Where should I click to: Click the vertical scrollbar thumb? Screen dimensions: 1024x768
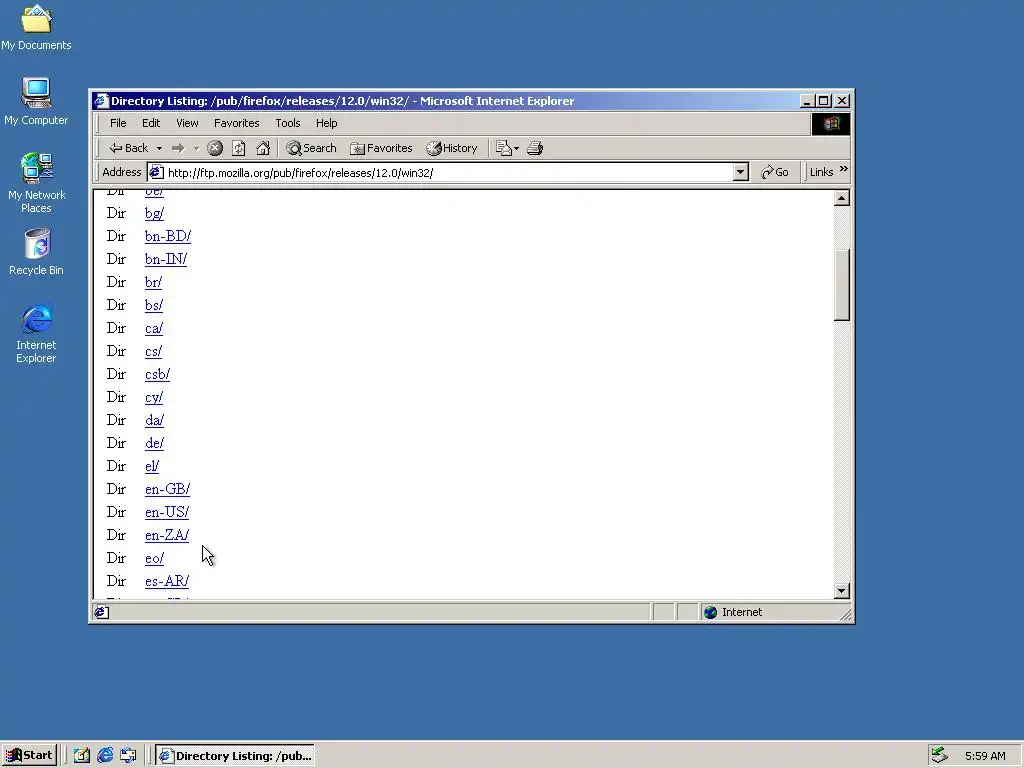842,285
